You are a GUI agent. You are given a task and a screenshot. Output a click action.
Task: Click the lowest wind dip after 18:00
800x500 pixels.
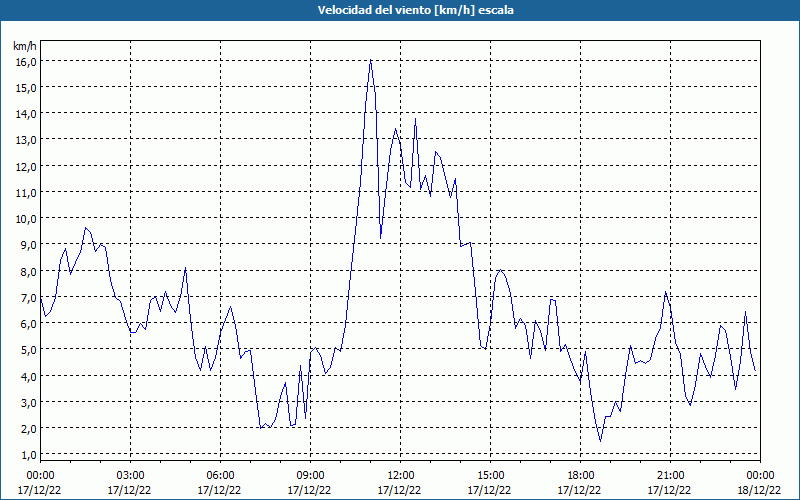601,441
